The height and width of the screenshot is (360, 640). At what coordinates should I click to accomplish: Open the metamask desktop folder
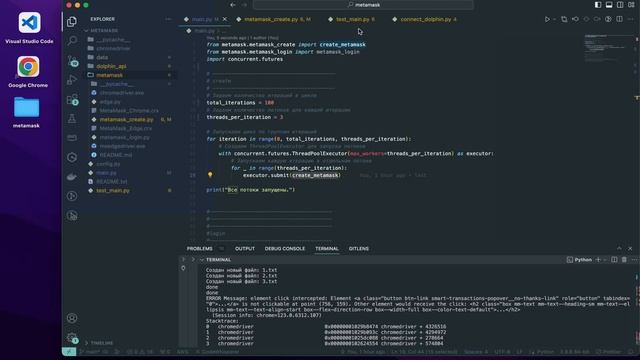tap(26, 113)
